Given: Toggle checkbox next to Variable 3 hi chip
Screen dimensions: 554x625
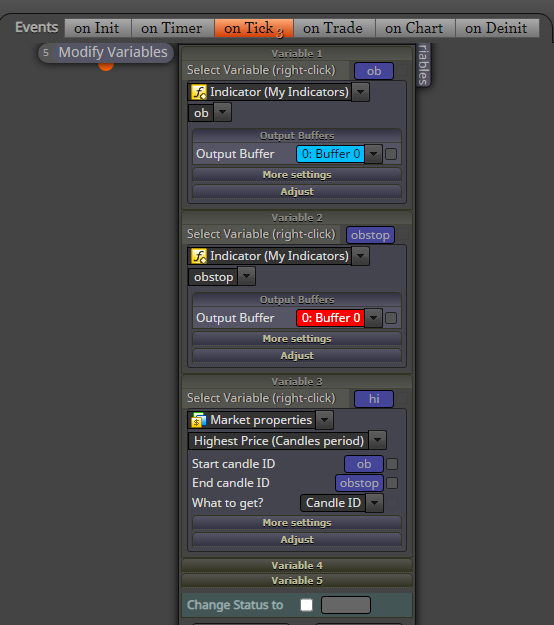Looking at the screenshot, I should tap(402, 398).
